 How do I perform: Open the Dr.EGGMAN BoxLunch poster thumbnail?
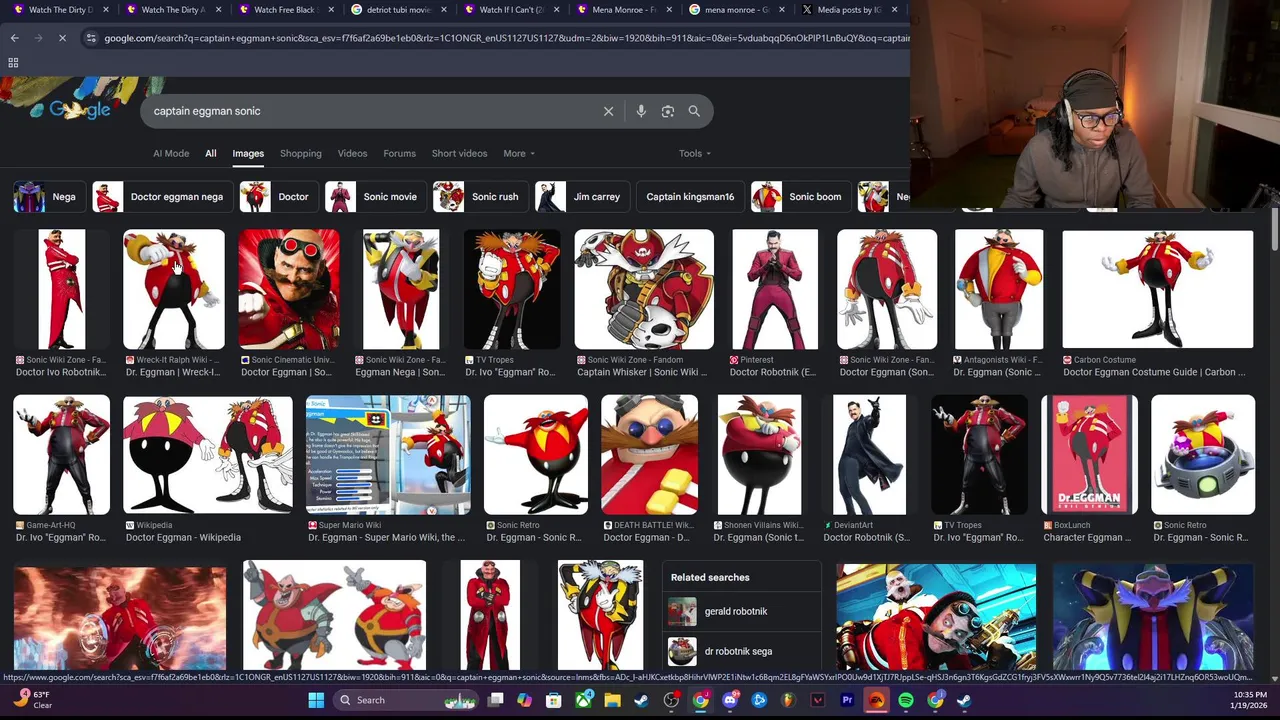point(1089,455)
